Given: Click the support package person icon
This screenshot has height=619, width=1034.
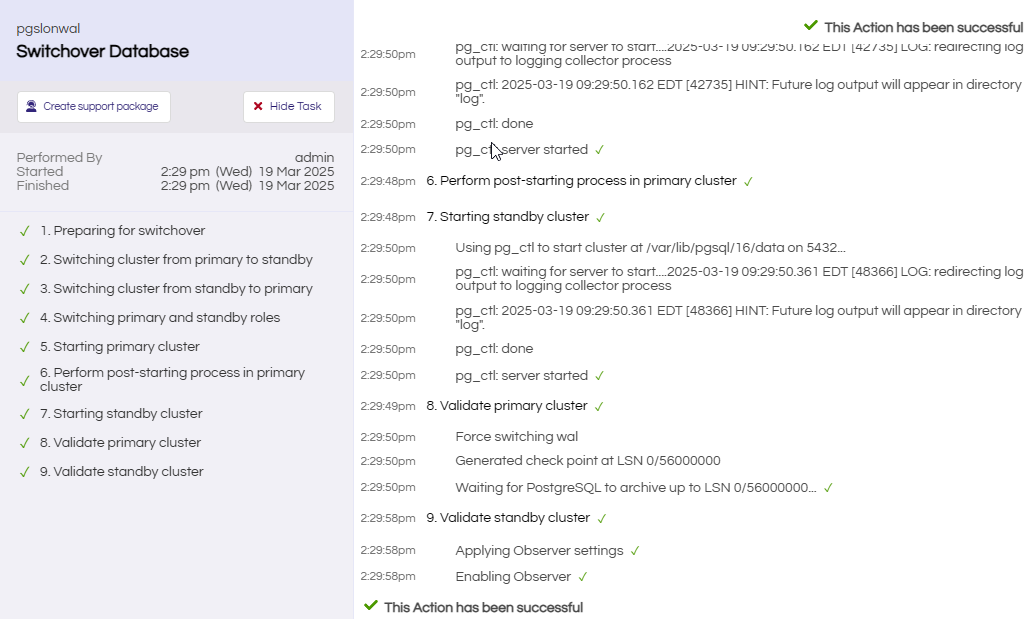Looking at the screenshot, I should pos(31,106).
